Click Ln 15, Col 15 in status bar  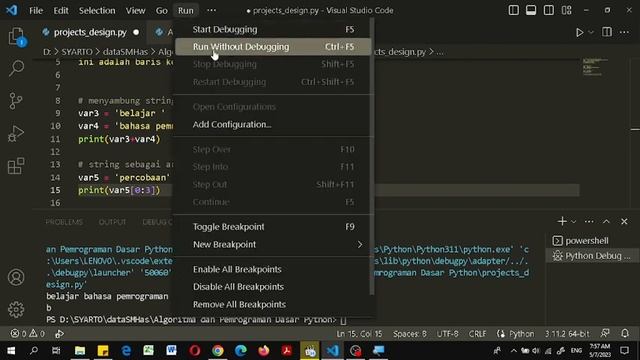[359, 334]
